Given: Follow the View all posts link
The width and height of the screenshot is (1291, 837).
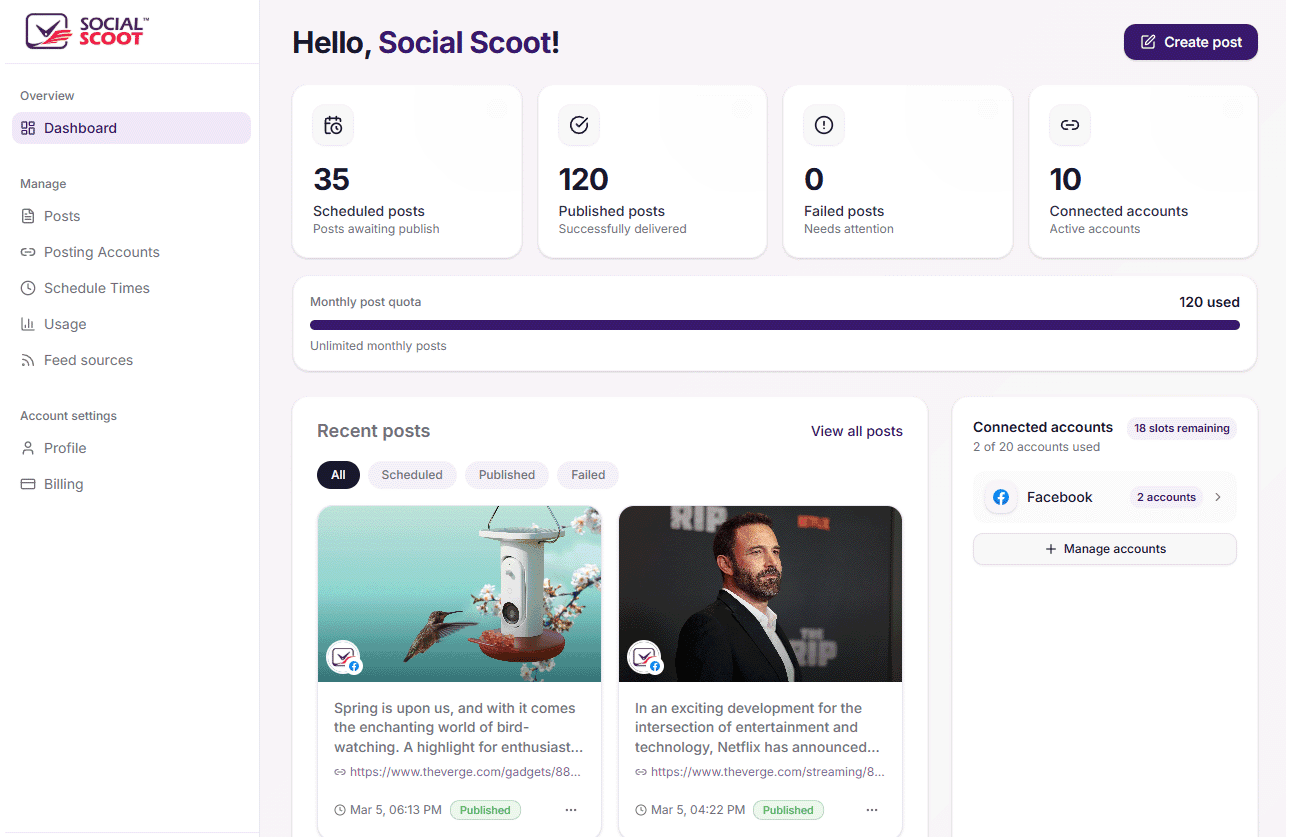Looking at the screenshot, I should coord(857,431).
